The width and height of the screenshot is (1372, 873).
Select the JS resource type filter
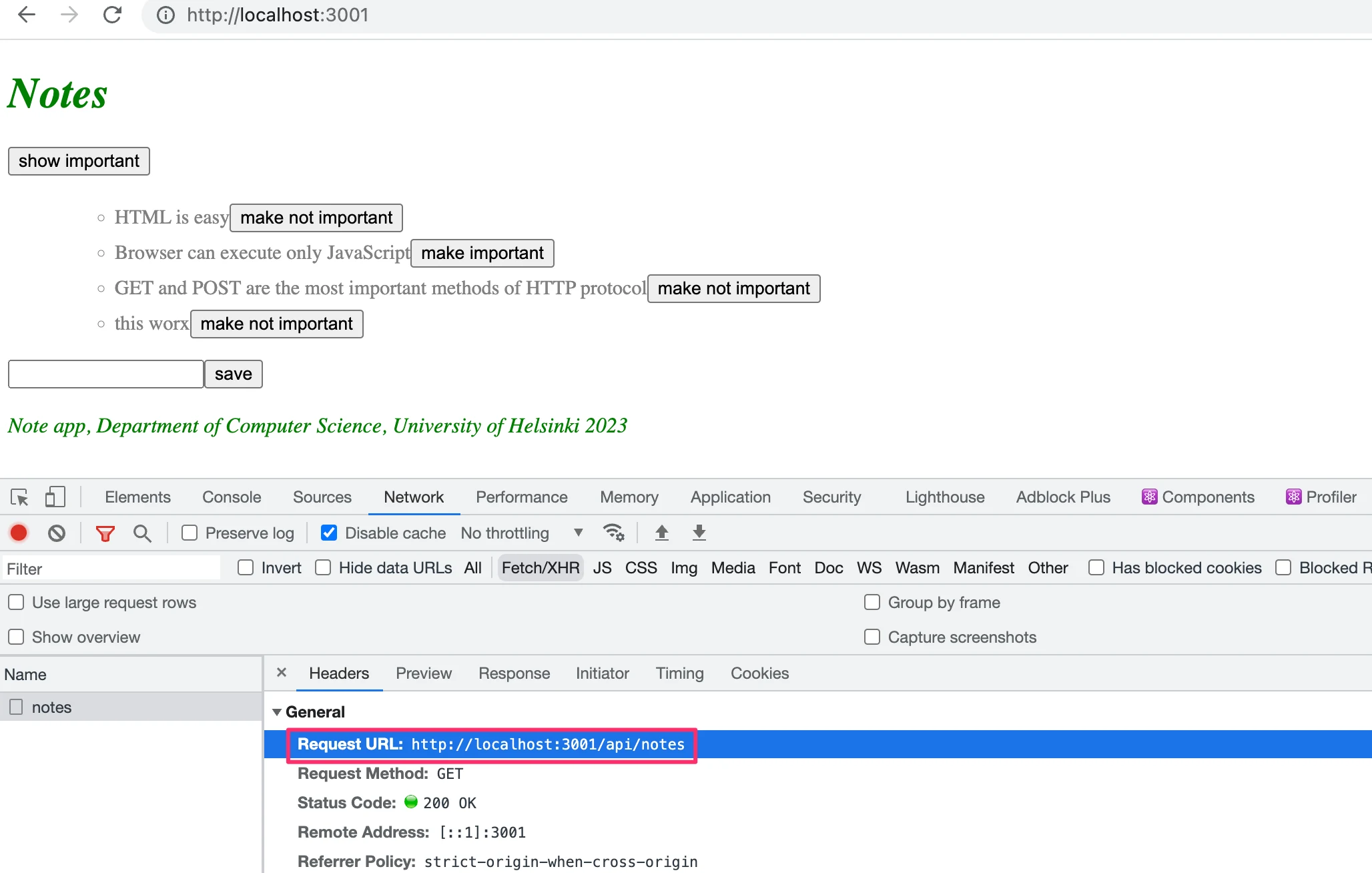click(x=602, y=568)
